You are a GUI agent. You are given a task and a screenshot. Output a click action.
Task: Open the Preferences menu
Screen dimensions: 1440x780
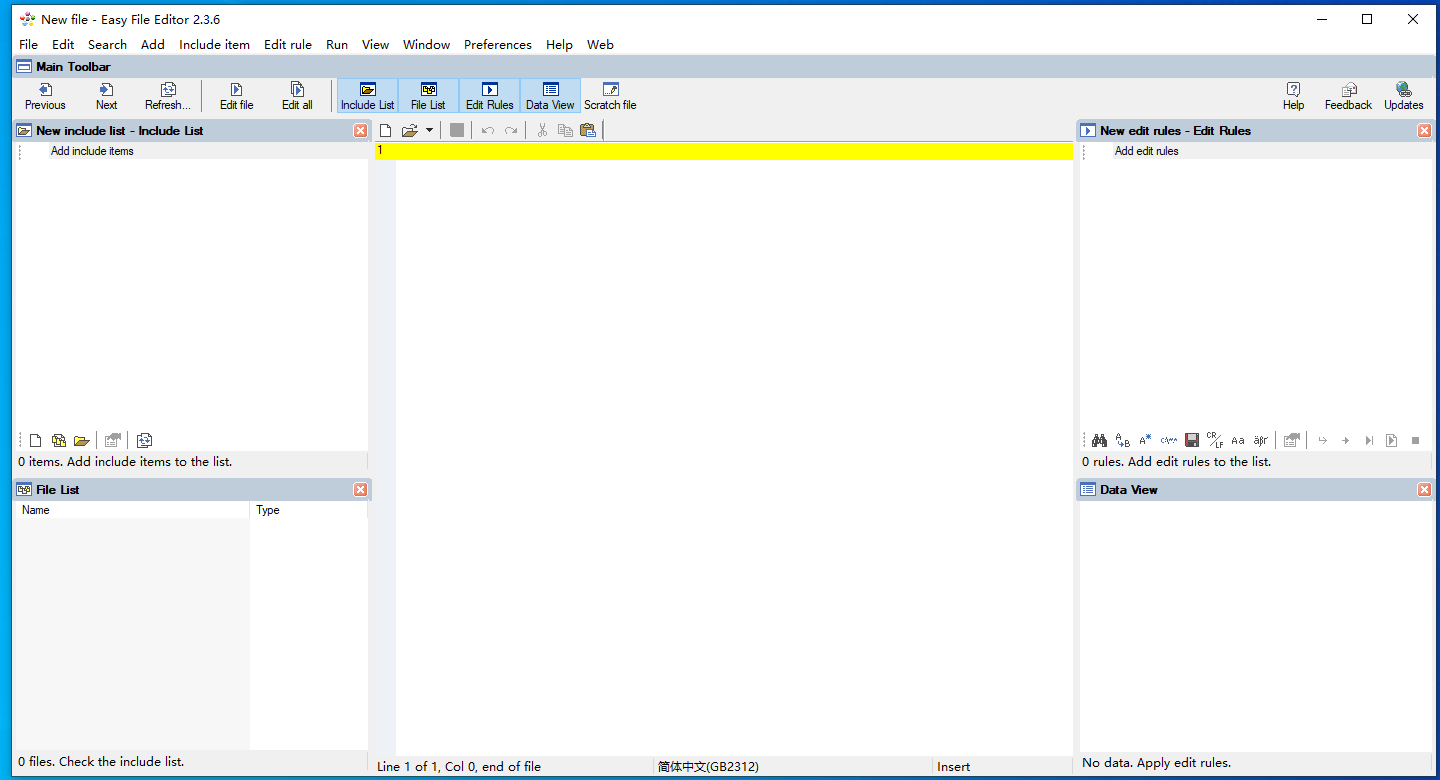coord(498,44)
